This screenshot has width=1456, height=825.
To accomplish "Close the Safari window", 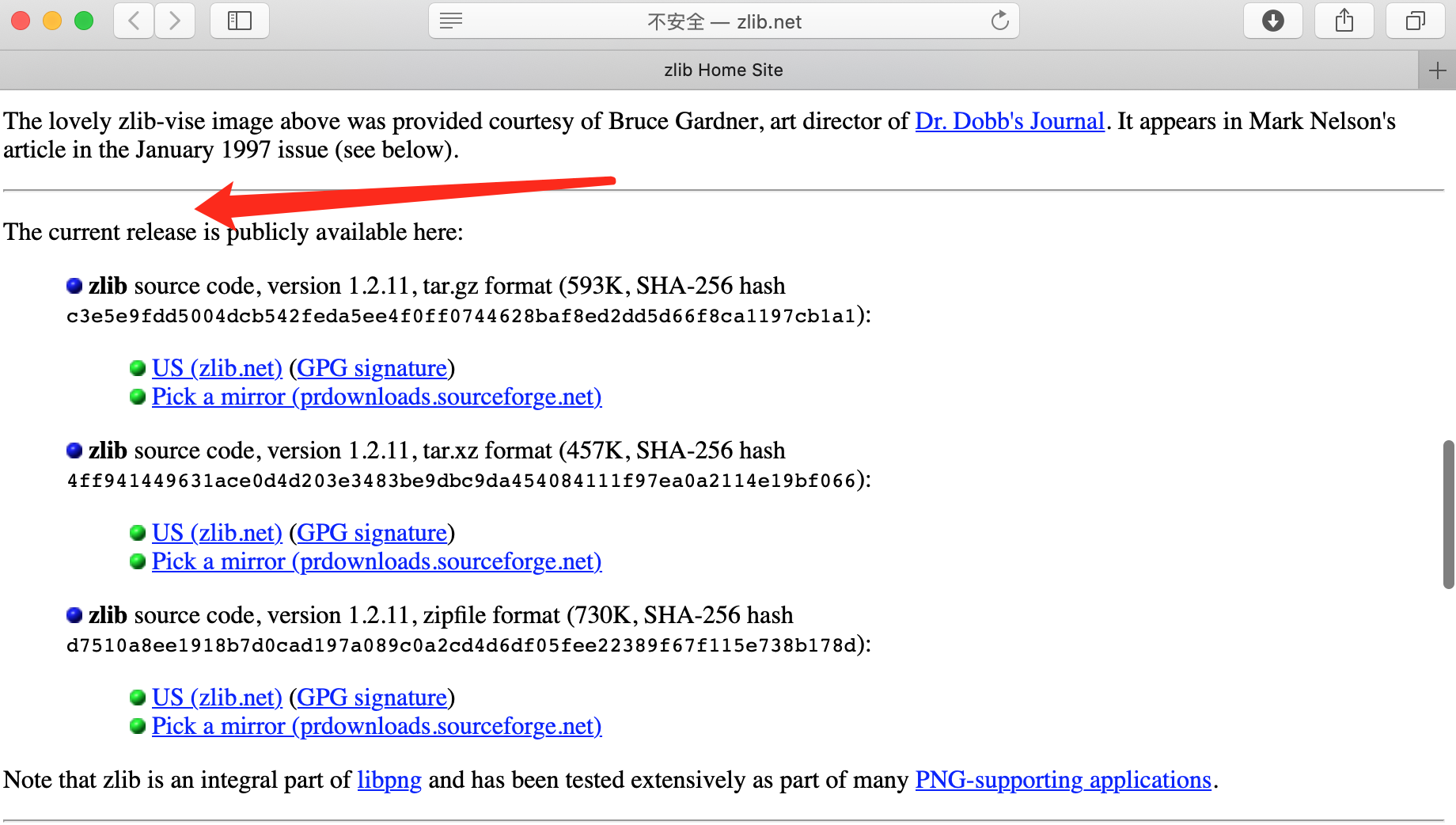I will pos(21,21).
